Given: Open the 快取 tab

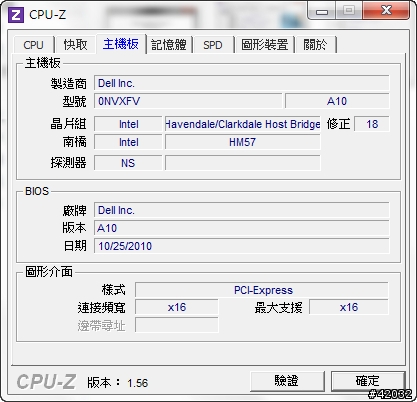Looking at the screenshot, I should 75,45.
